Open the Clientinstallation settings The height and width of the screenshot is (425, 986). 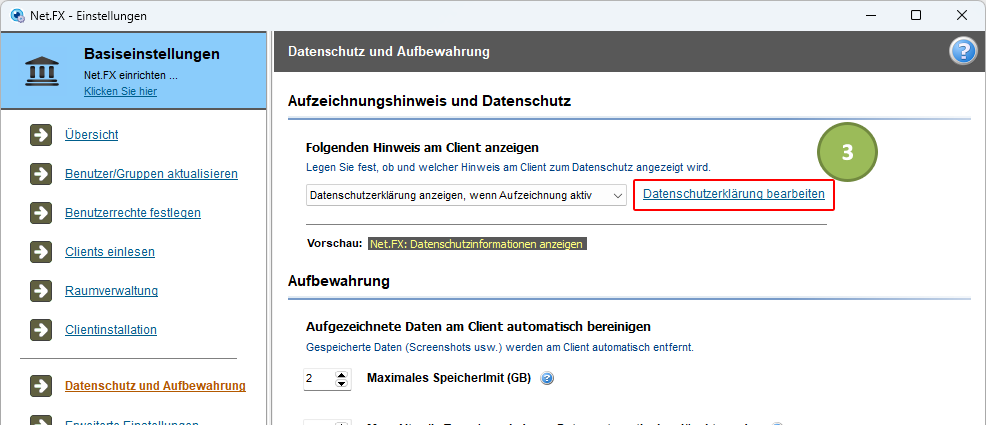pos(111,329)
